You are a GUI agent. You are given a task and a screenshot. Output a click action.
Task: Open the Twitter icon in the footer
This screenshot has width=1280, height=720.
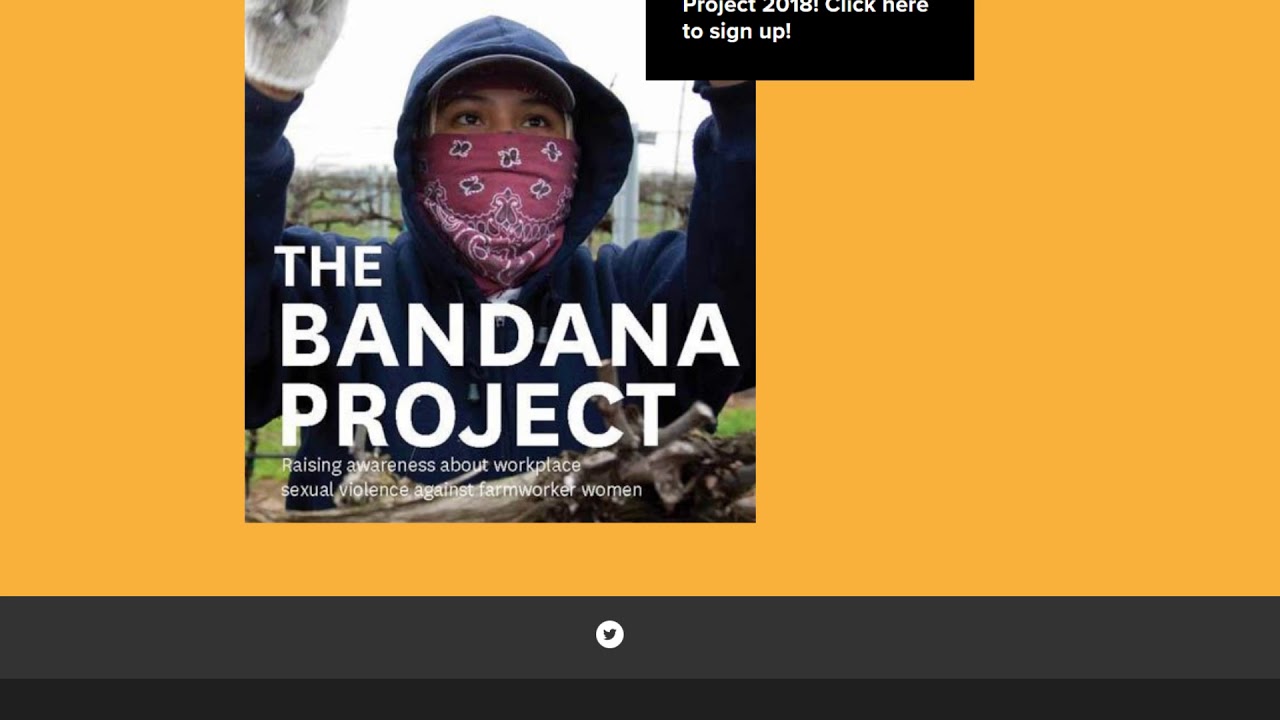coord(610,634)
